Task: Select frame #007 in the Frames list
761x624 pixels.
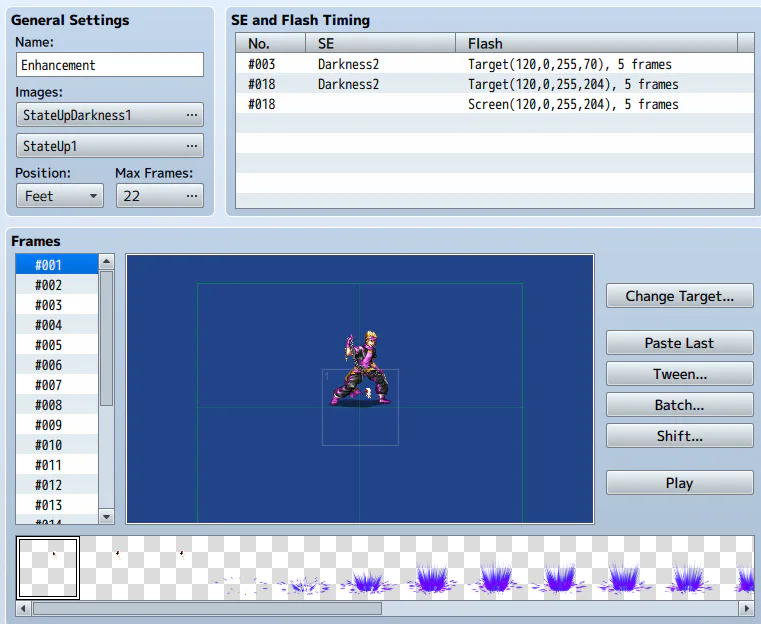Action: 57,385
